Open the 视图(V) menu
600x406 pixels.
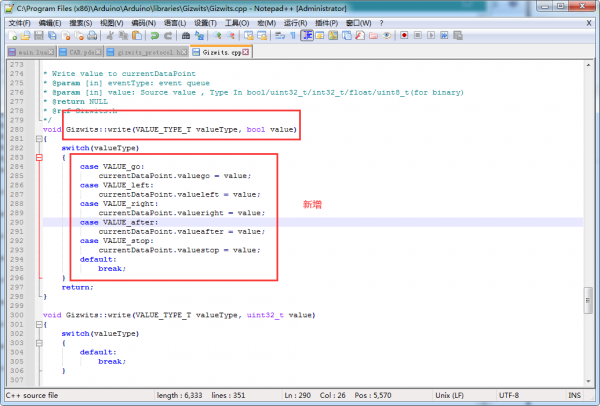click(x=111, y=23)
